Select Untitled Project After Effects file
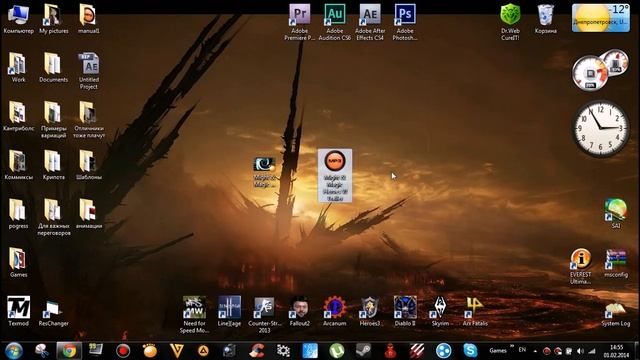640x360 pixels. coord(89,71)
